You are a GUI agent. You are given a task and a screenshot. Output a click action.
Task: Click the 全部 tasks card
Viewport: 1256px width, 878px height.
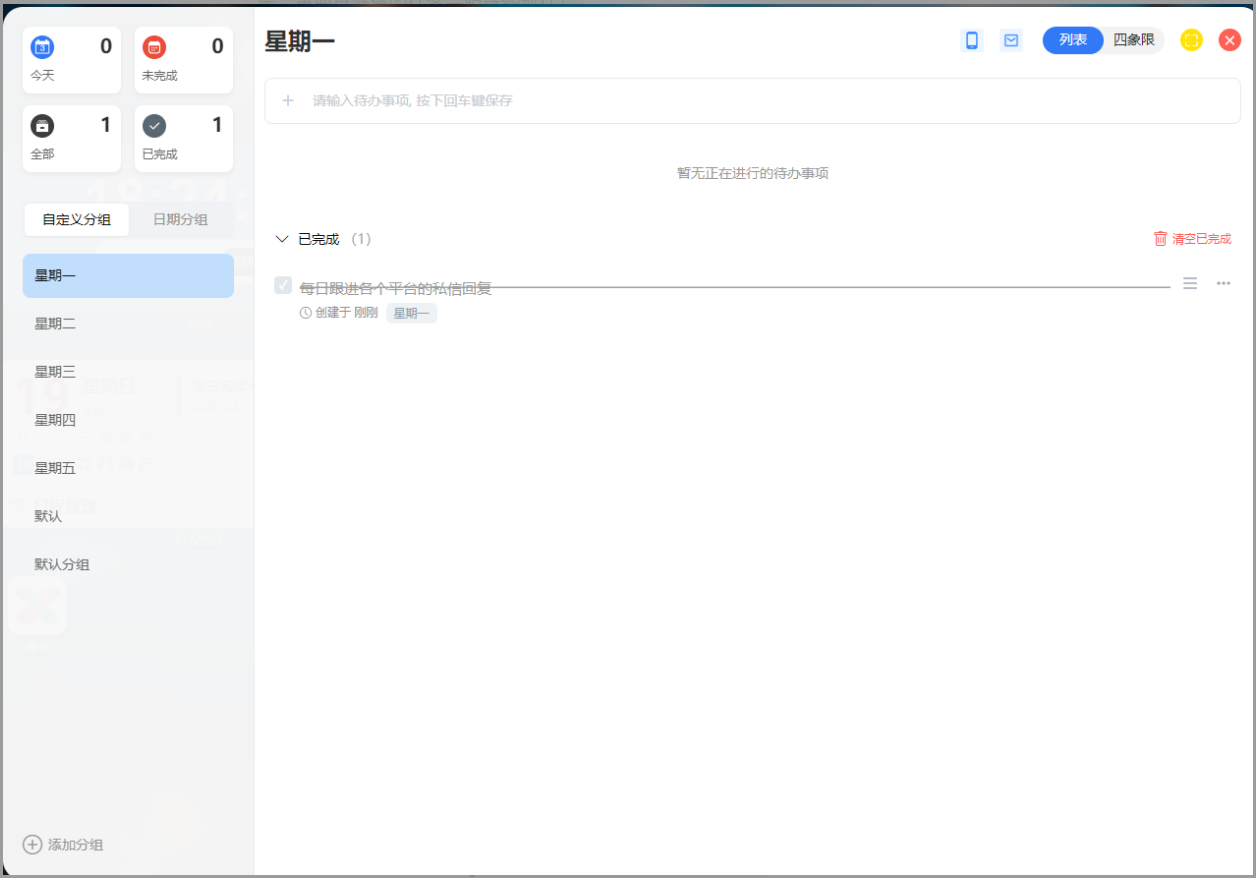click(x=72, y=139)
